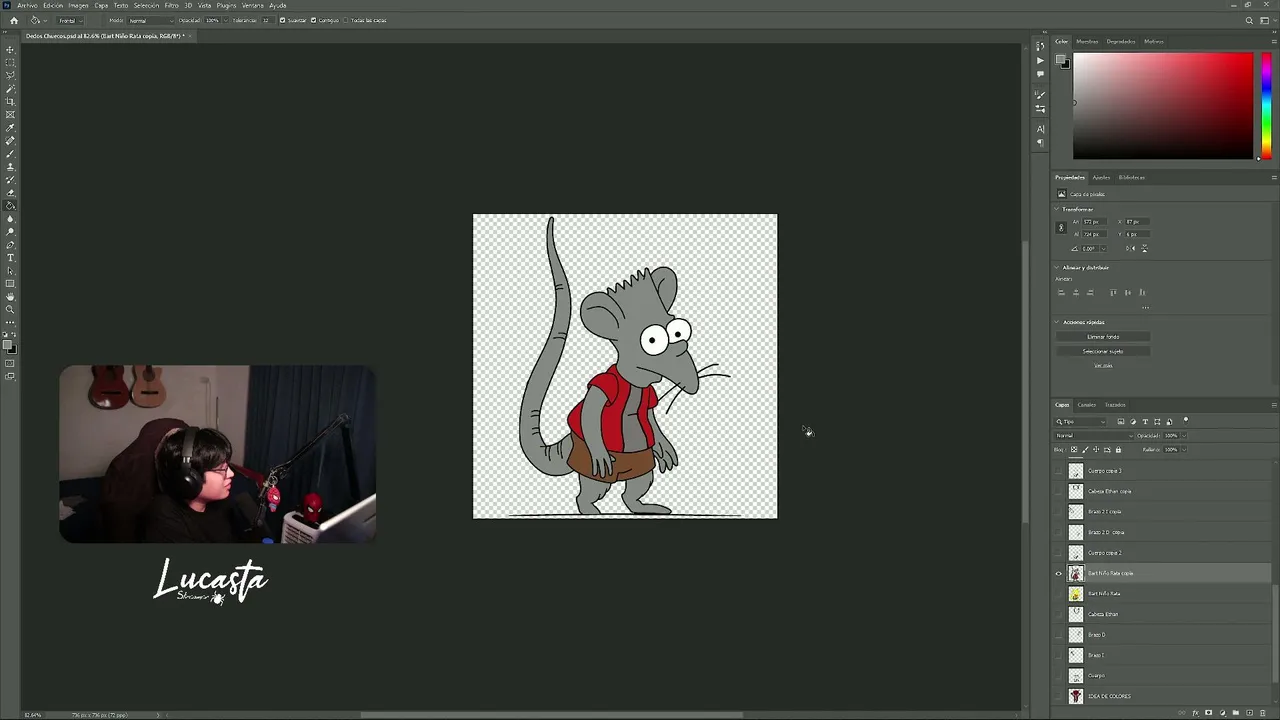The height and width of the screenshot is (720, 1280).
Task: Click the hue spectrum slider
Action: (x=1266, y=106)
